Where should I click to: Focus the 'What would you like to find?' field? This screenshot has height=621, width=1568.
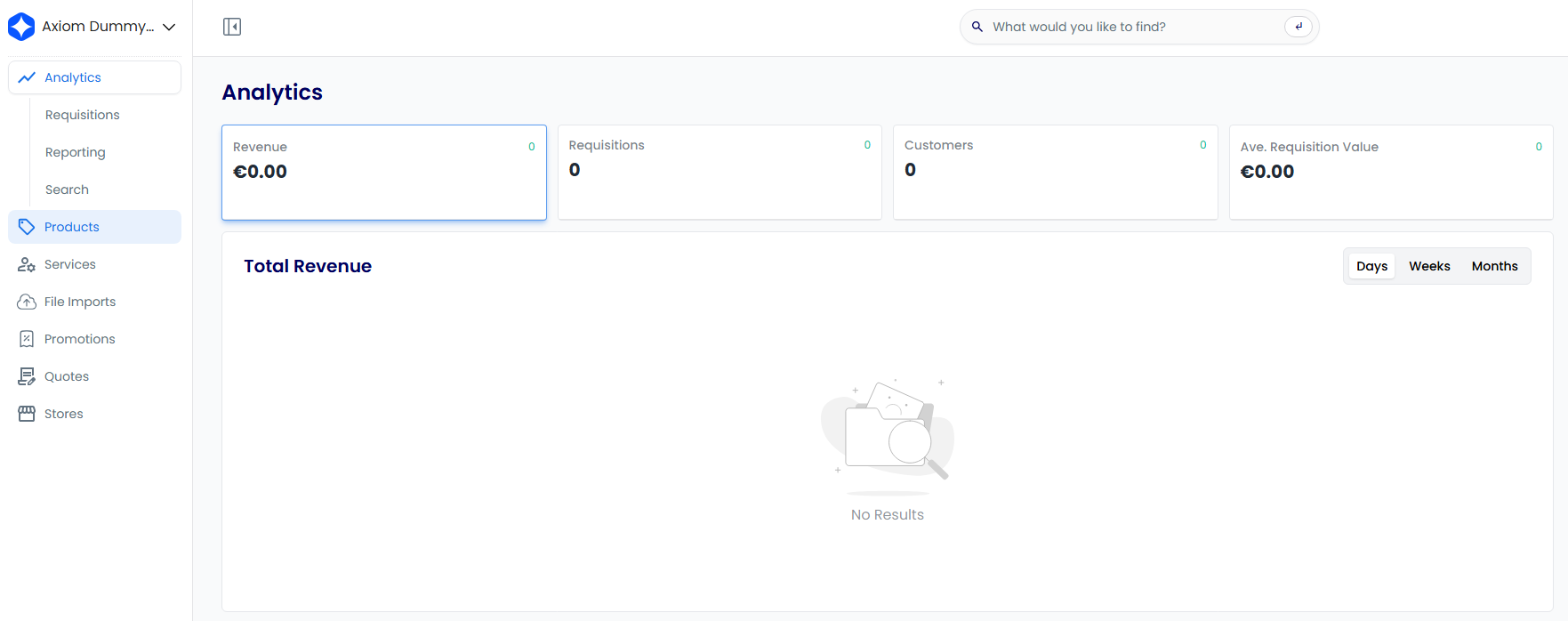coord(1130,27)
